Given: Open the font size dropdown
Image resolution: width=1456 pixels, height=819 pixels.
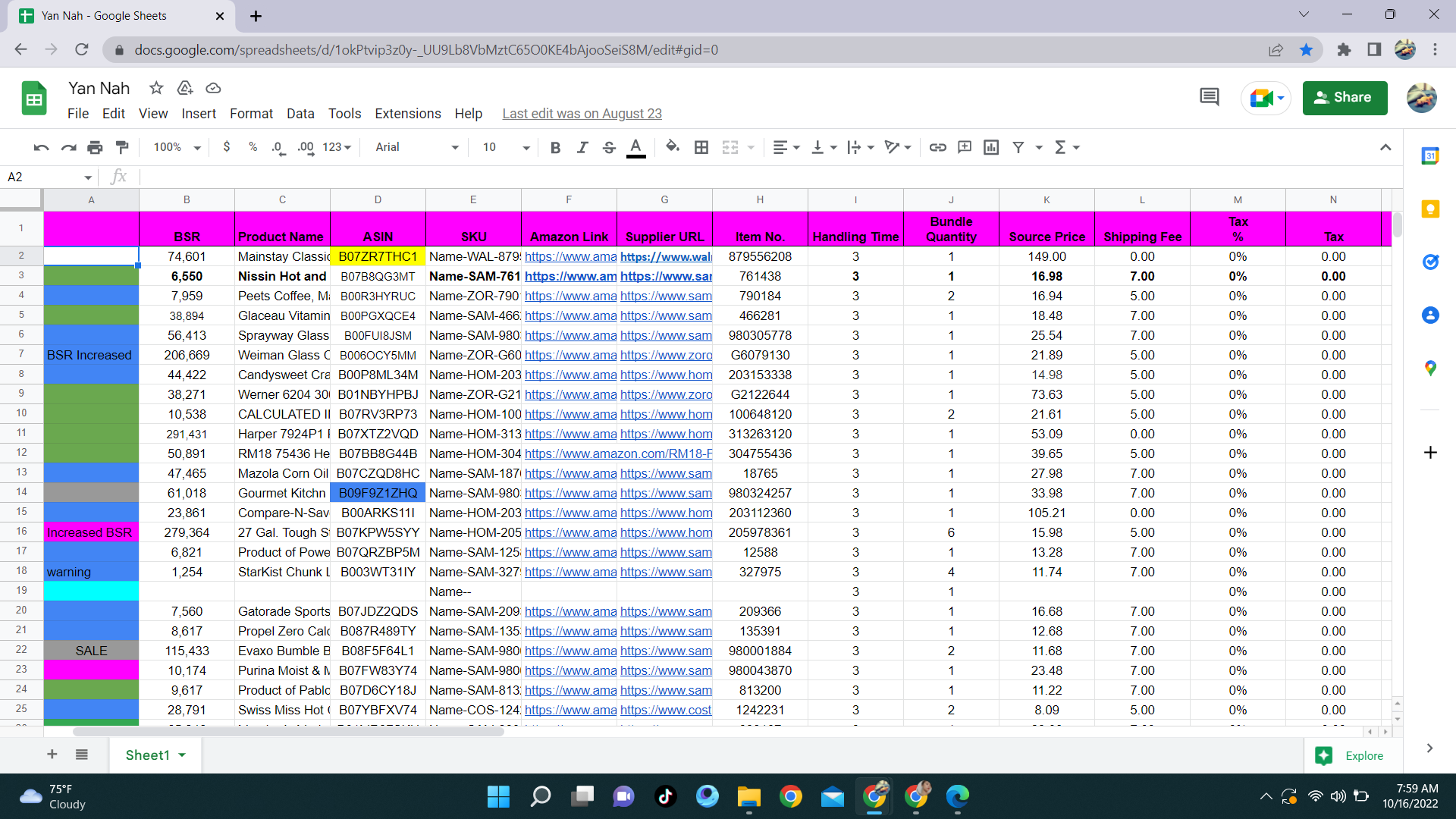Looking at the screenshot, I should point(506,147).
